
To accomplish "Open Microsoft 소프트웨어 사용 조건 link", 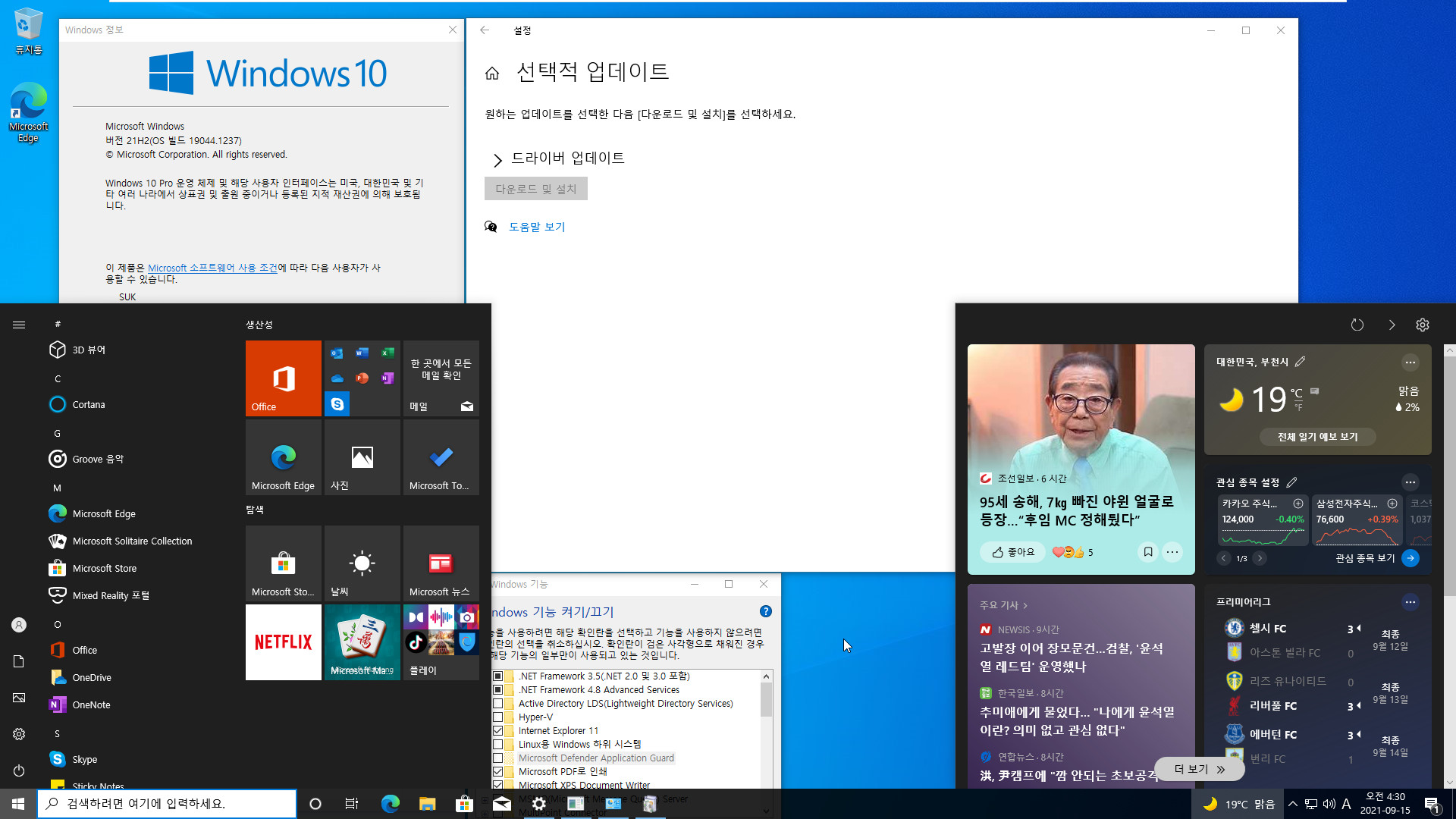I will coord(212,268).
